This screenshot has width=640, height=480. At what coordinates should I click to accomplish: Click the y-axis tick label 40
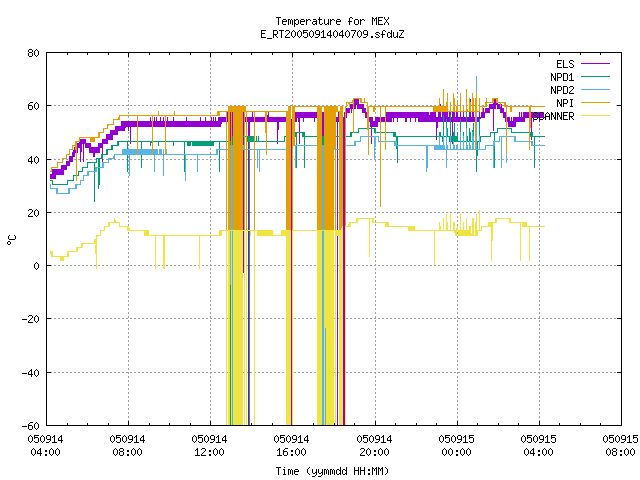coord(33,160)
